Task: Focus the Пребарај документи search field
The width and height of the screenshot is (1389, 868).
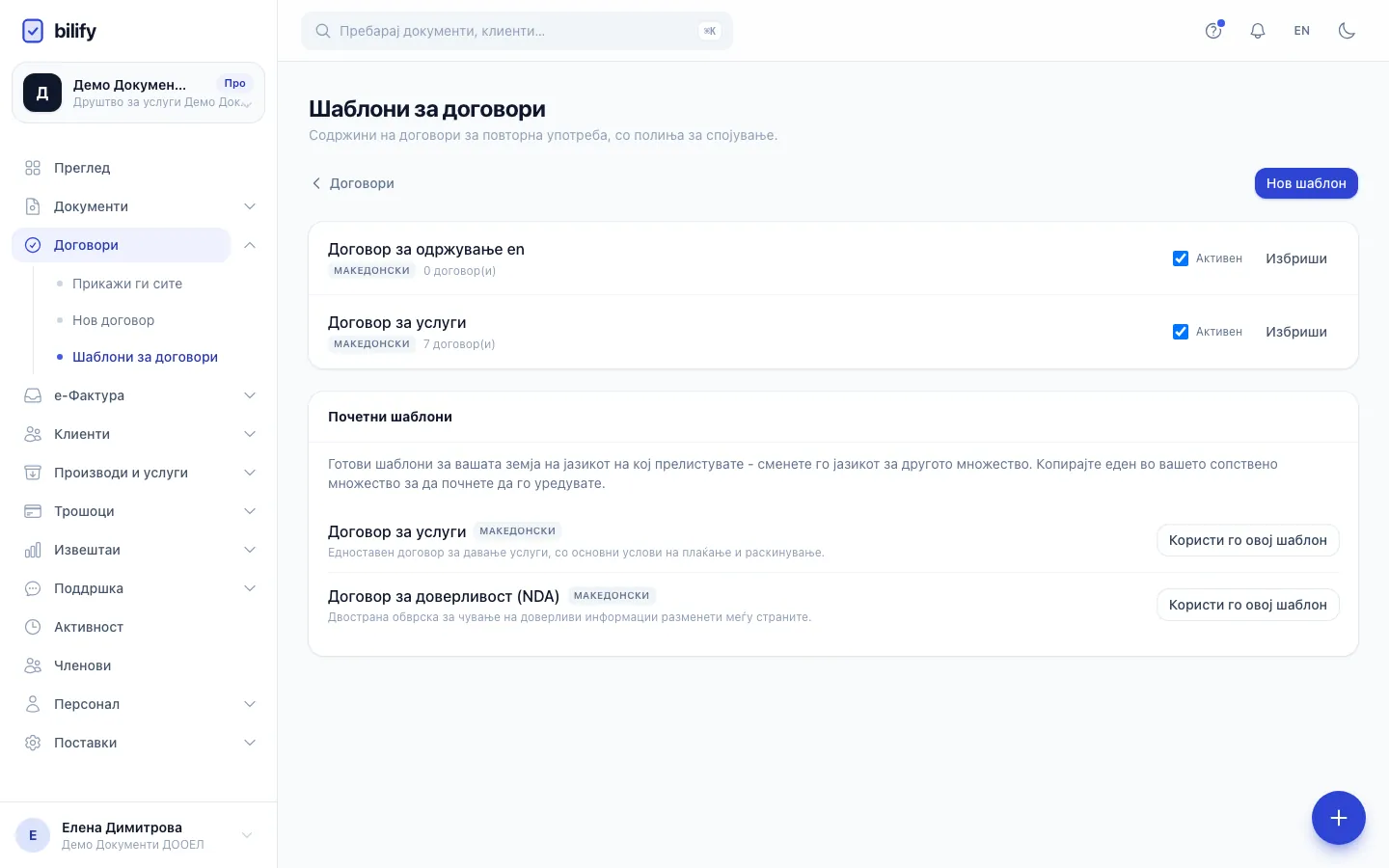Action: (517, 31)
